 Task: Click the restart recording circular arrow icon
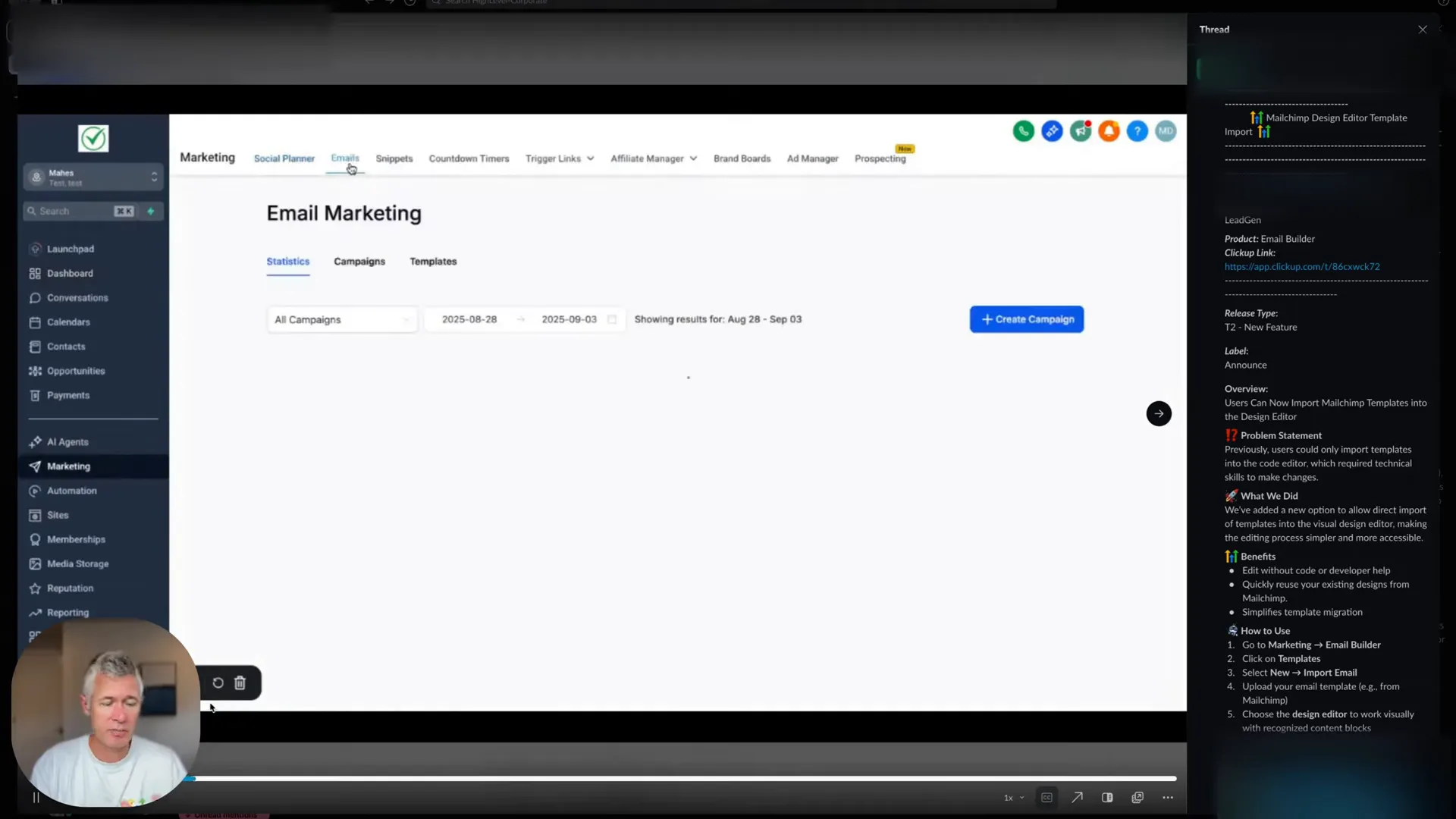pyautogui.click(x=218, y=682)
